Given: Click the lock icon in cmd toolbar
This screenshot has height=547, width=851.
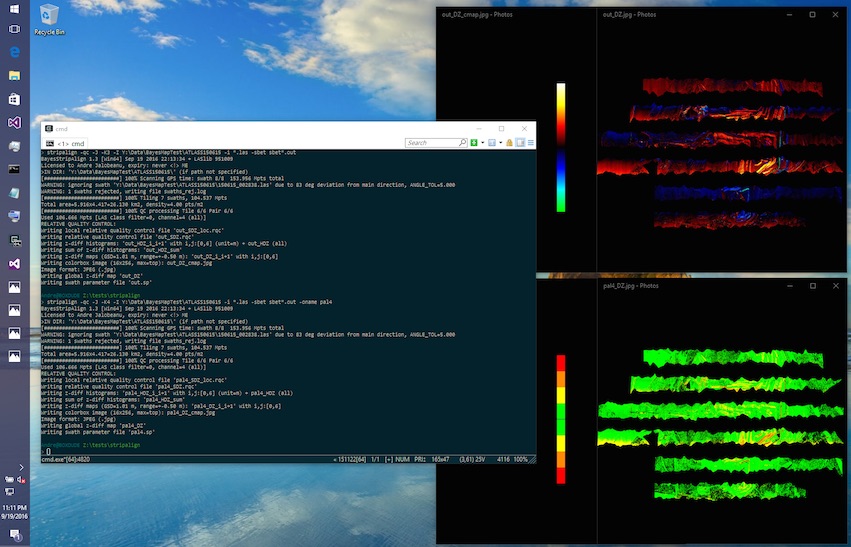Looking at the screenshot, I should [x=509, y=143].
